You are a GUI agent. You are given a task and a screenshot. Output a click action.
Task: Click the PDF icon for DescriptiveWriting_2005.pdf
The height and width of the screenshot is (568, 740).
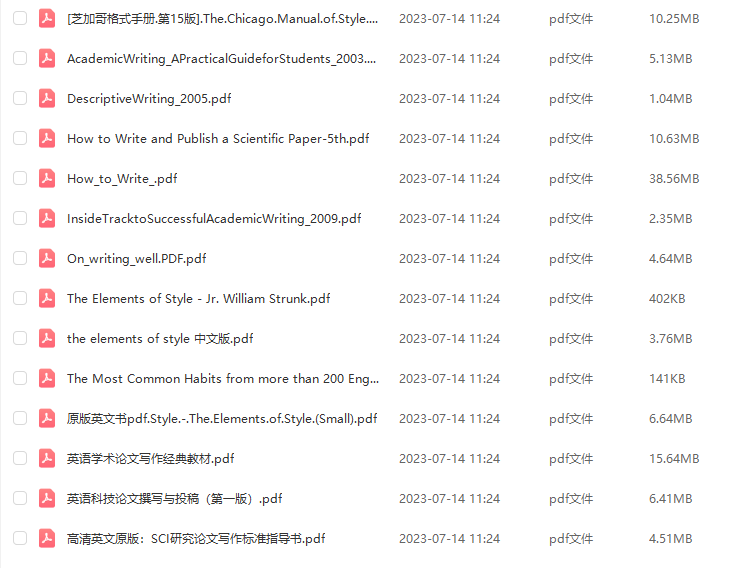47,99
